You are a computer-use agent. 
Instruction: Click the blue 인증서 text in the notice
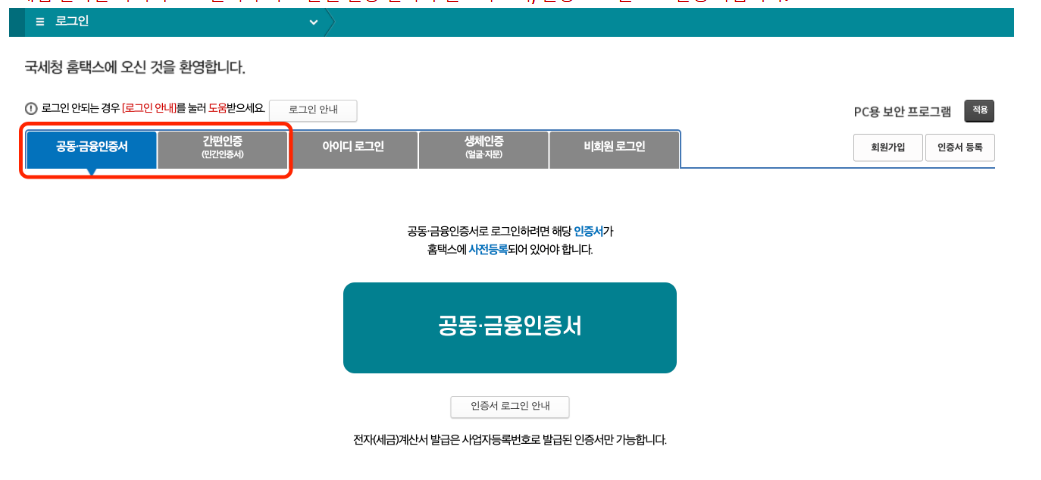tap(588, 232)
